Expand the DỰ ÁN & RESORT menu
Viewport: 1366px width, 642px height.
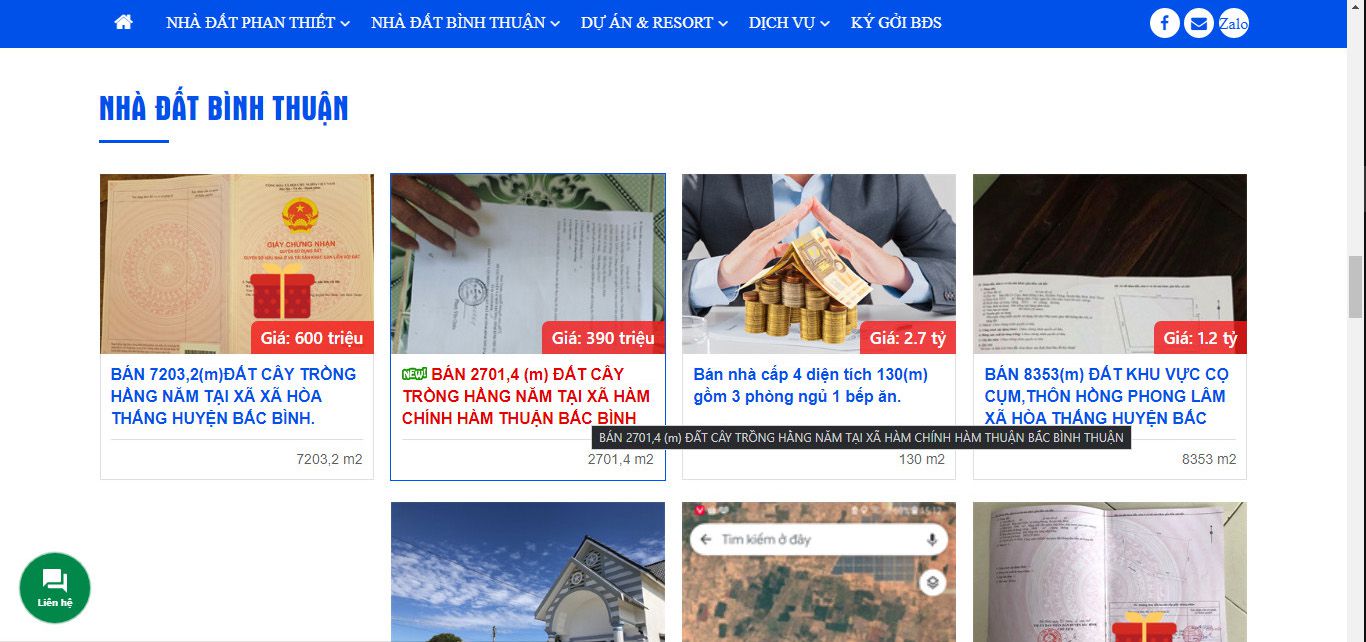tap(654, 23)
